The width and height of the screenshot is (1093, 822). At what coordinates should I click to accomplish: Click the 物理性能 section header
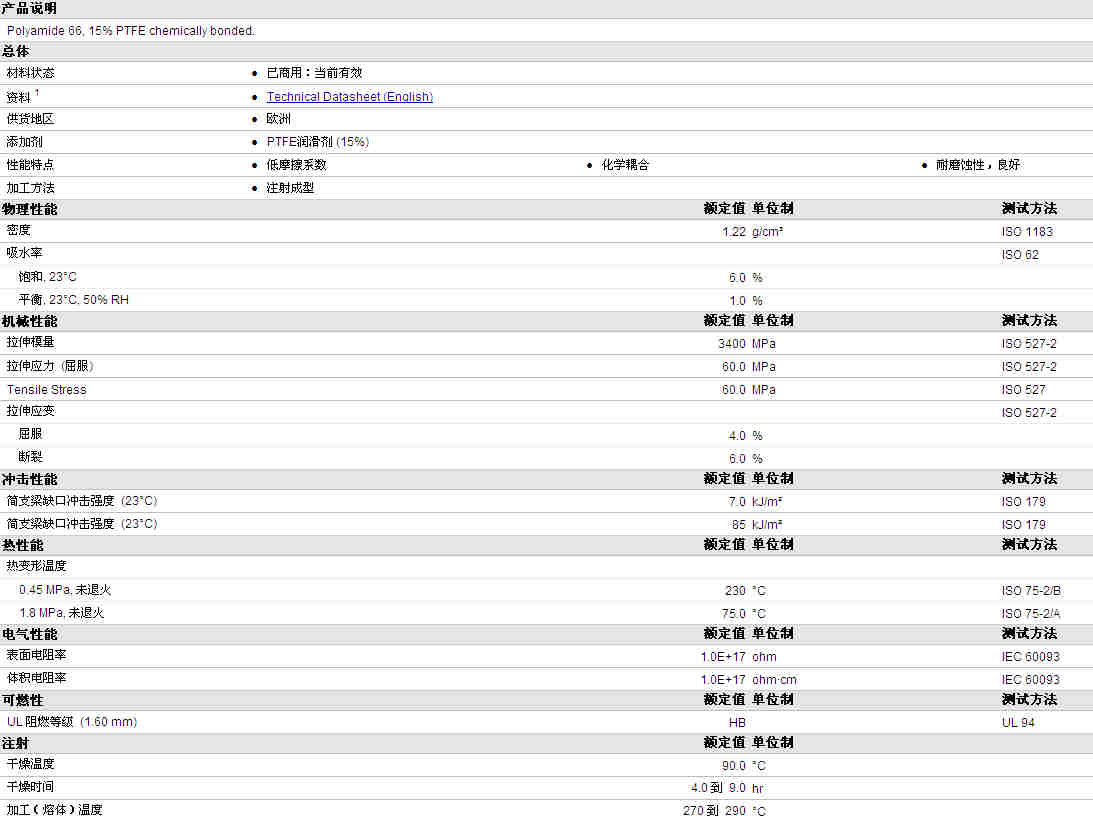click(x=30, y=209)
